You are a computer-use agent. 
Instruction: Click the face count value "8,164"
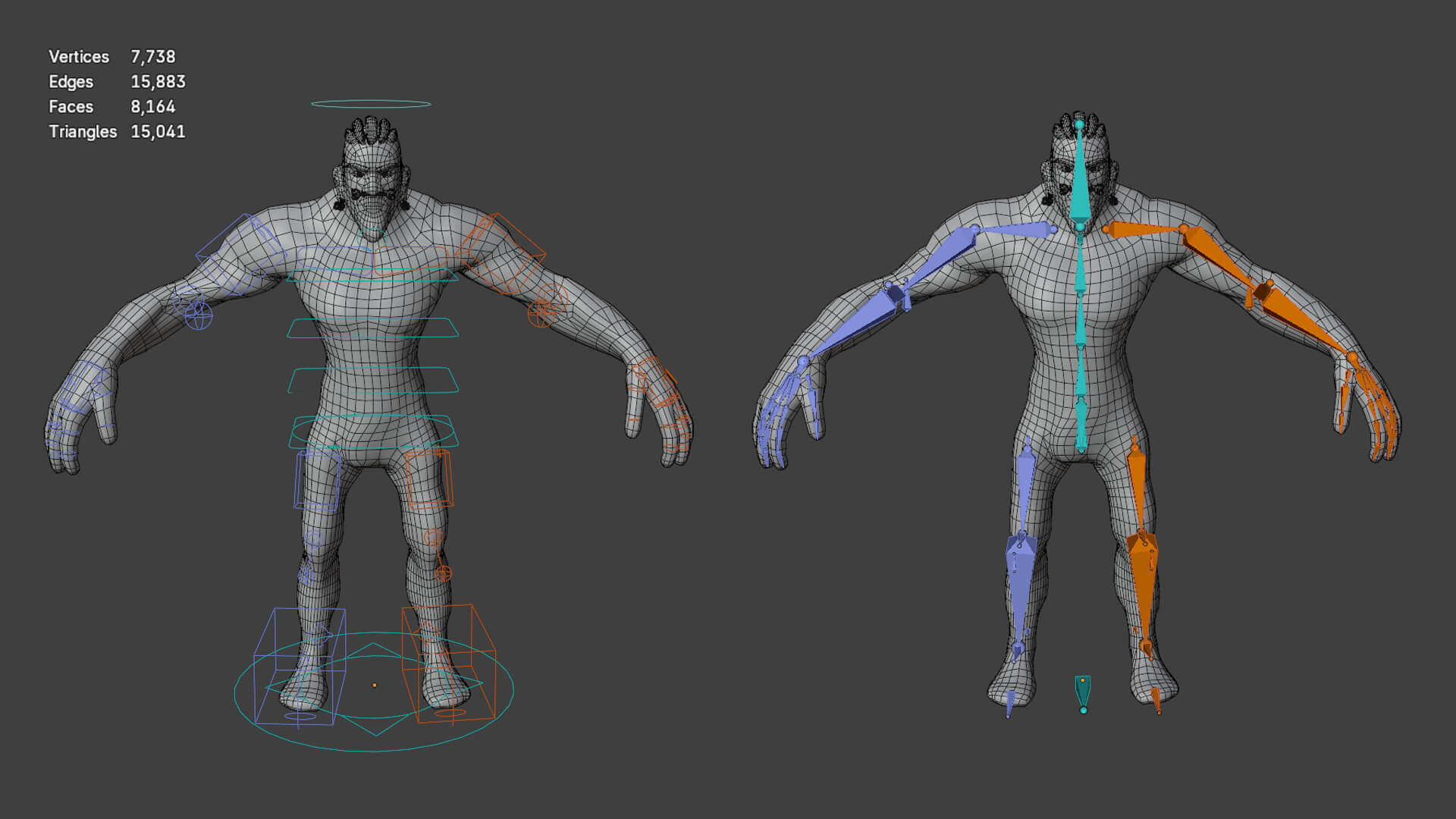pos(153,107)
